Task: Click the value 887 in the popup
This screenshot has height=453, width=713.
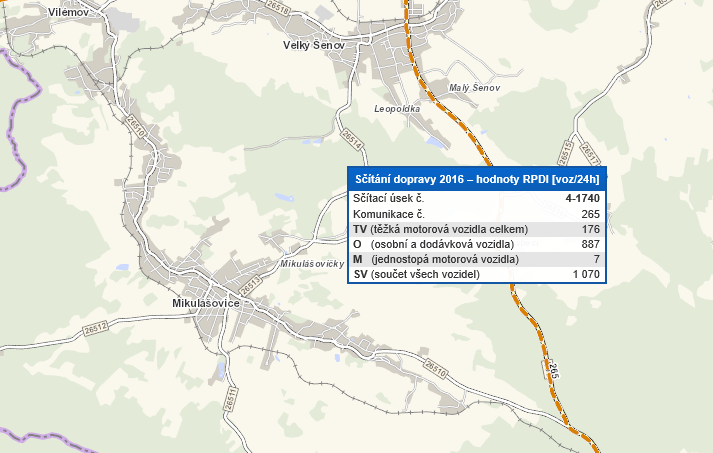Action: click(591, 244)
